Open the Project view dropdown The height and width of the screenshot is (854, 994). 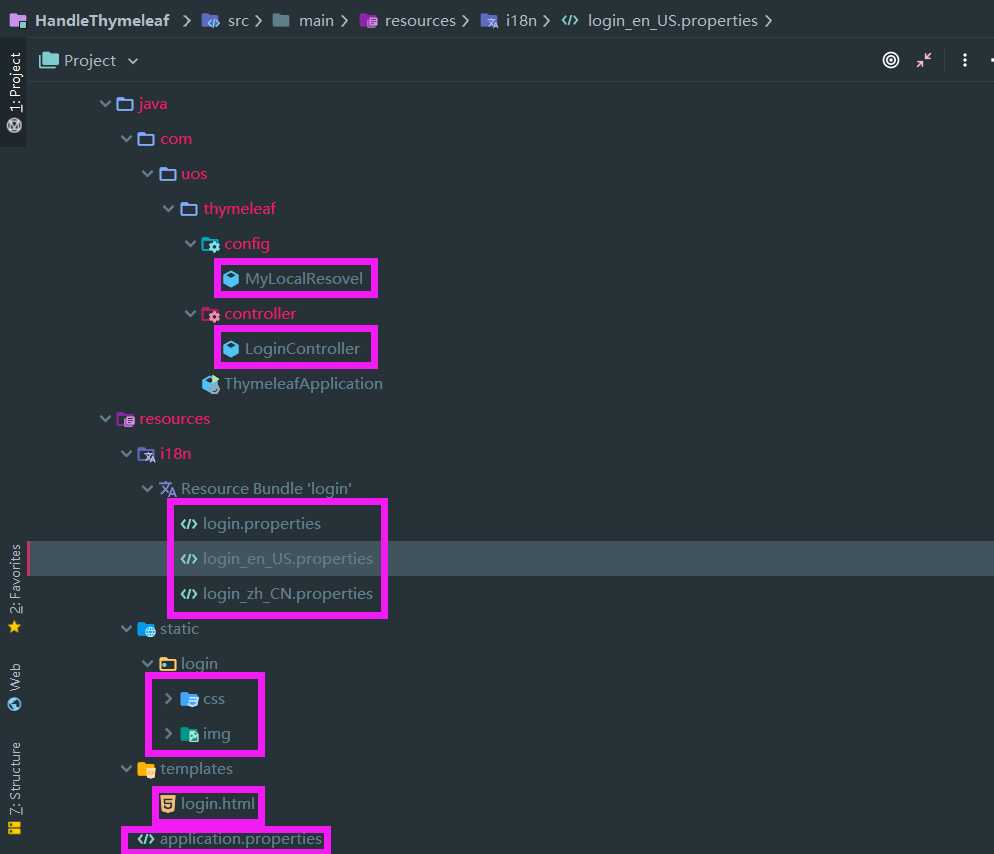coord(89,61)
